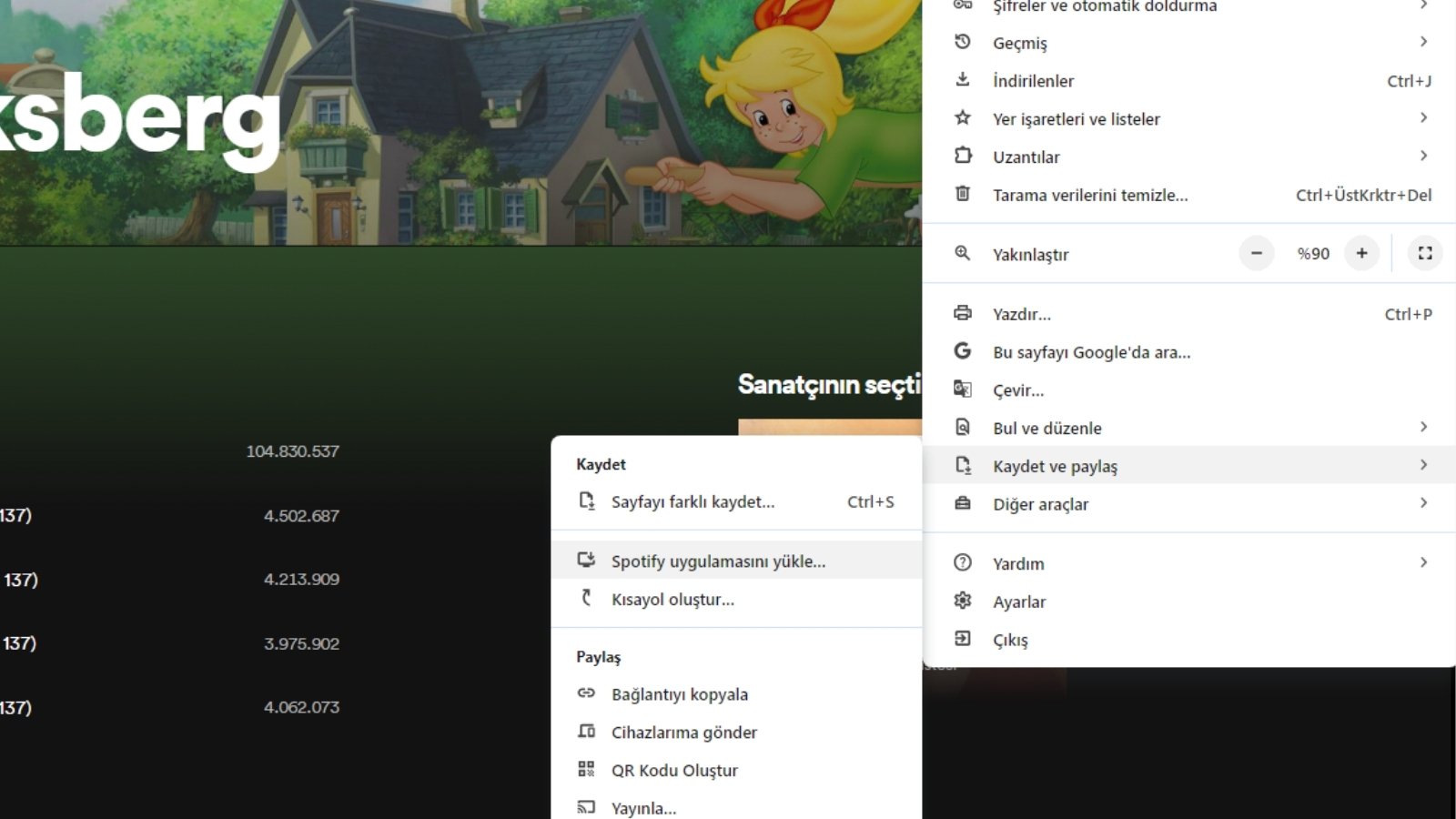This screenshot has width=1456, height=819.
Task: Expand the Geçmiş submenu arrow
Action: [1423, 42]
